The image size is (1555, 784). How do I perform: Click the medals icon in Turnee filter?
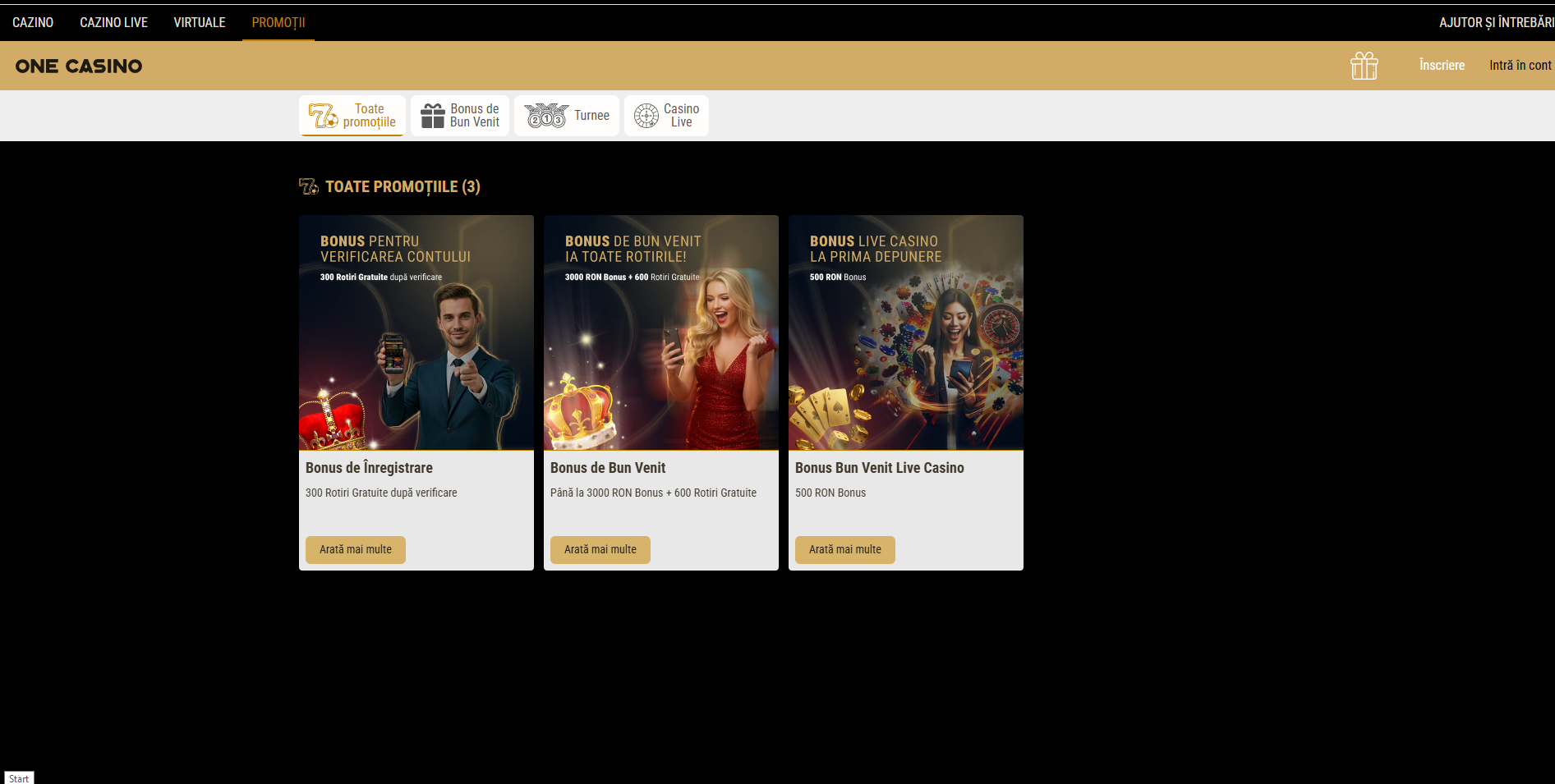point(546,116)
